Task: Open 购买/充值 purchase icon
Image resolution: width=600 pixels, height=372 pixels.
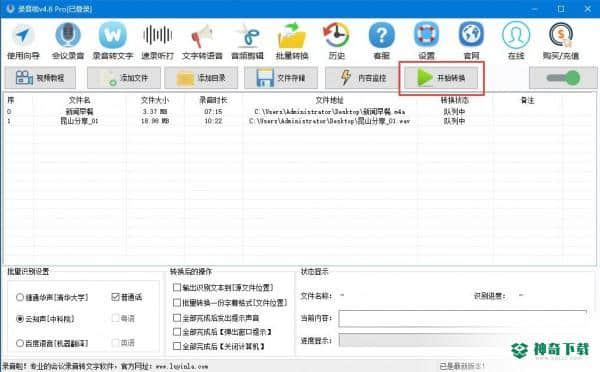Action: tap(561, 41)
